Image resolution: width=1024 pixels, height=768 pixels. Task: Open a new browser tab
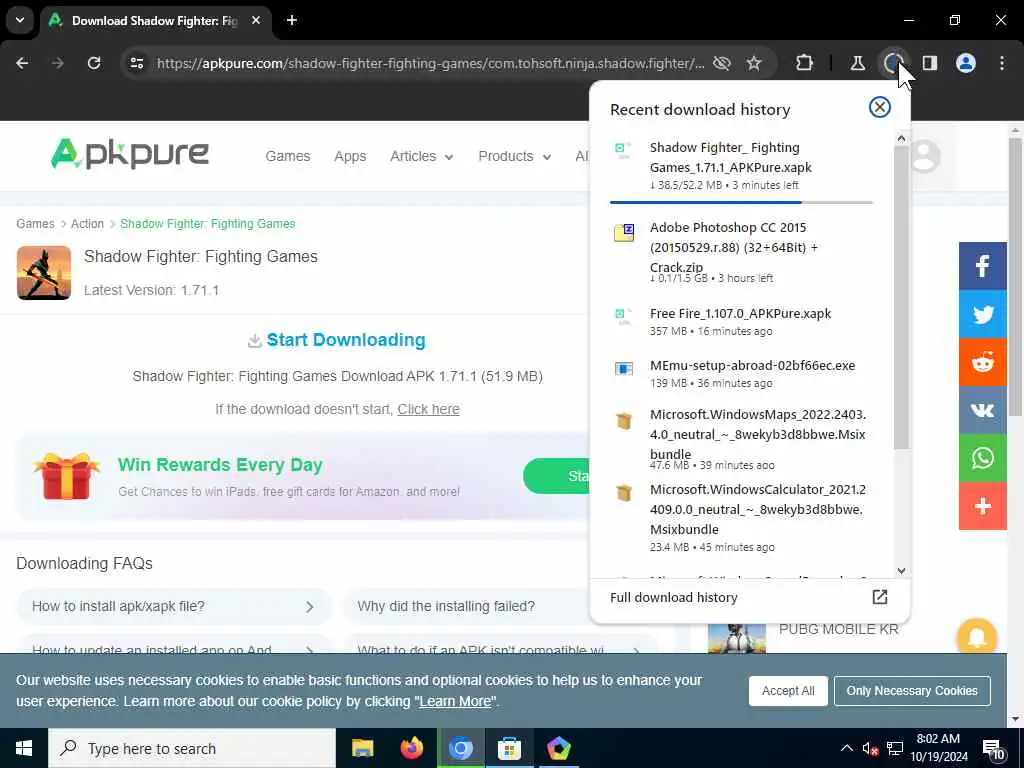click(292, 20)
